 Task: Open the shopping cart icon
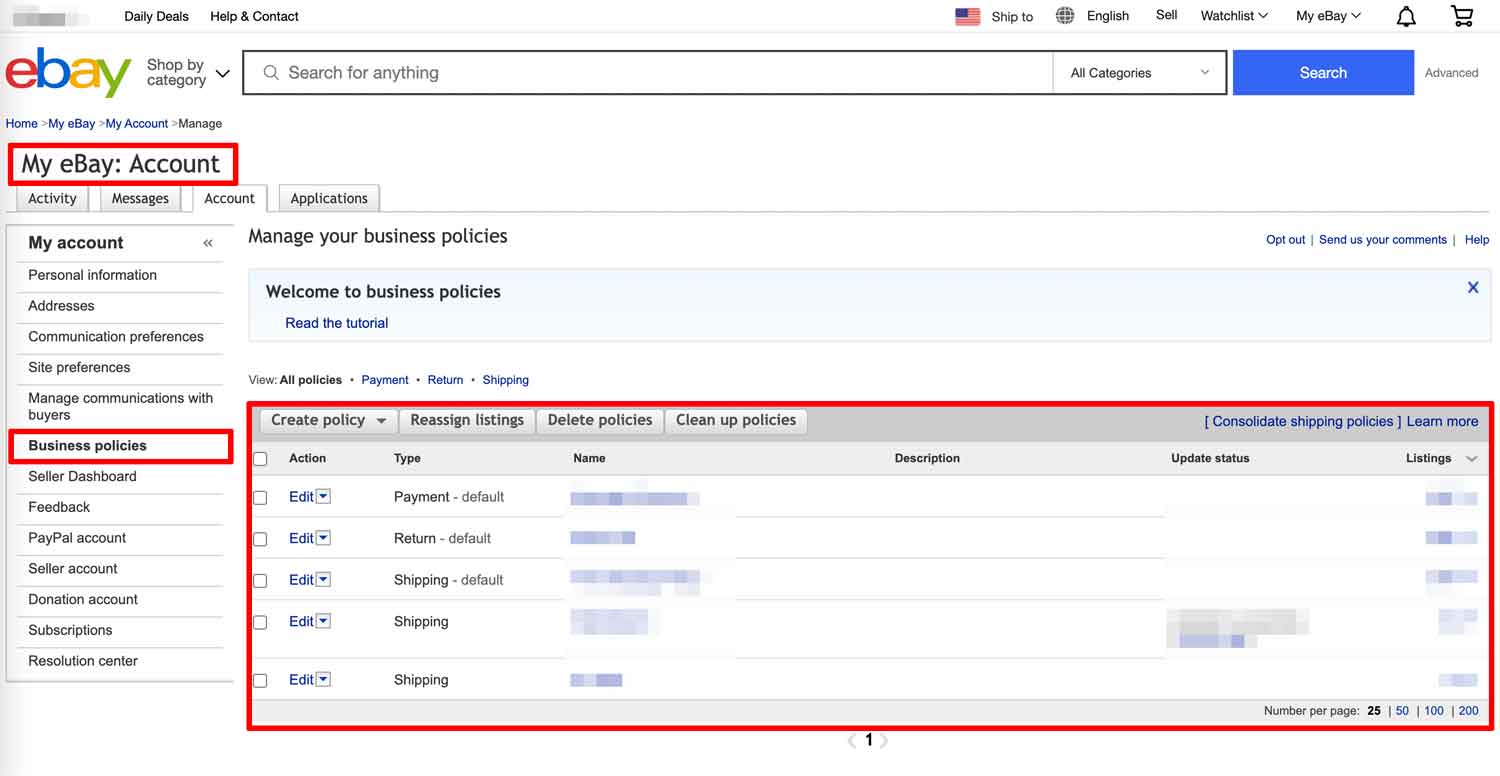pos(1462,16)
